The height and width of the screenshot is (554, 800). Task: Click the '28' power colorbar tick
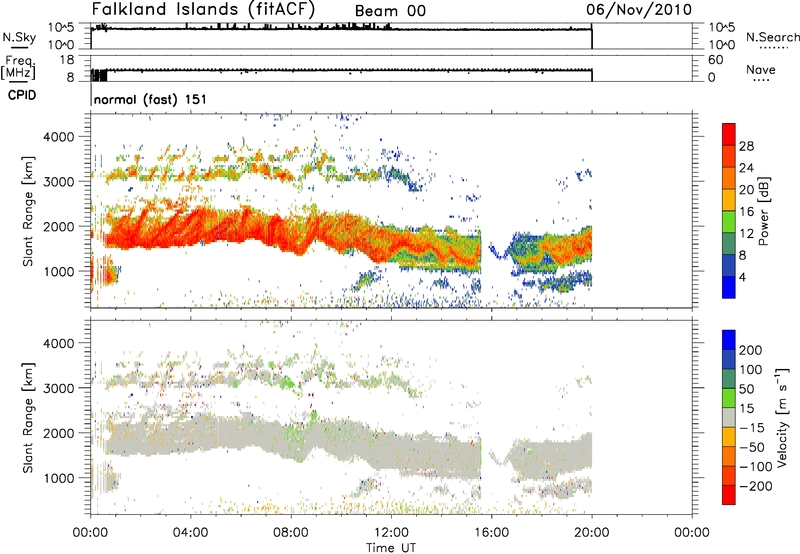pos(746,146)
